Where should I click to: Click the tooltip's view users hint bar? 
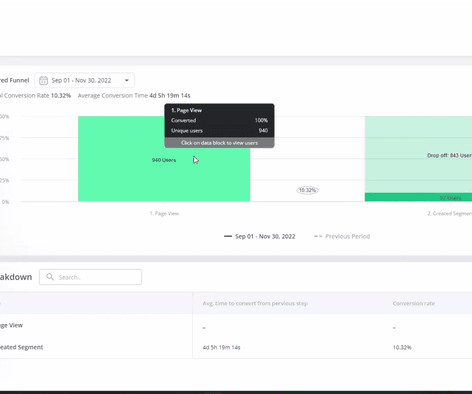(x=219, y=143)
